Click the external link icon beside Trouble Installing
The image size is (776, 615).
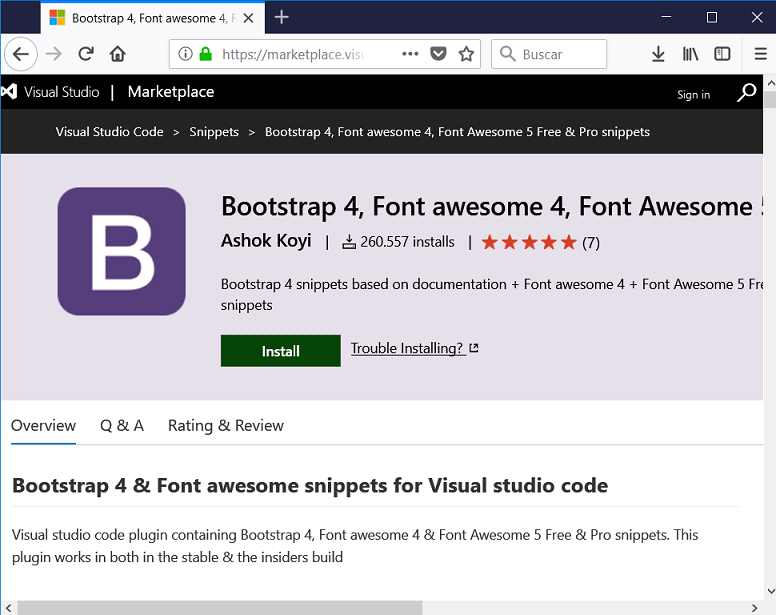coord(474,348)
